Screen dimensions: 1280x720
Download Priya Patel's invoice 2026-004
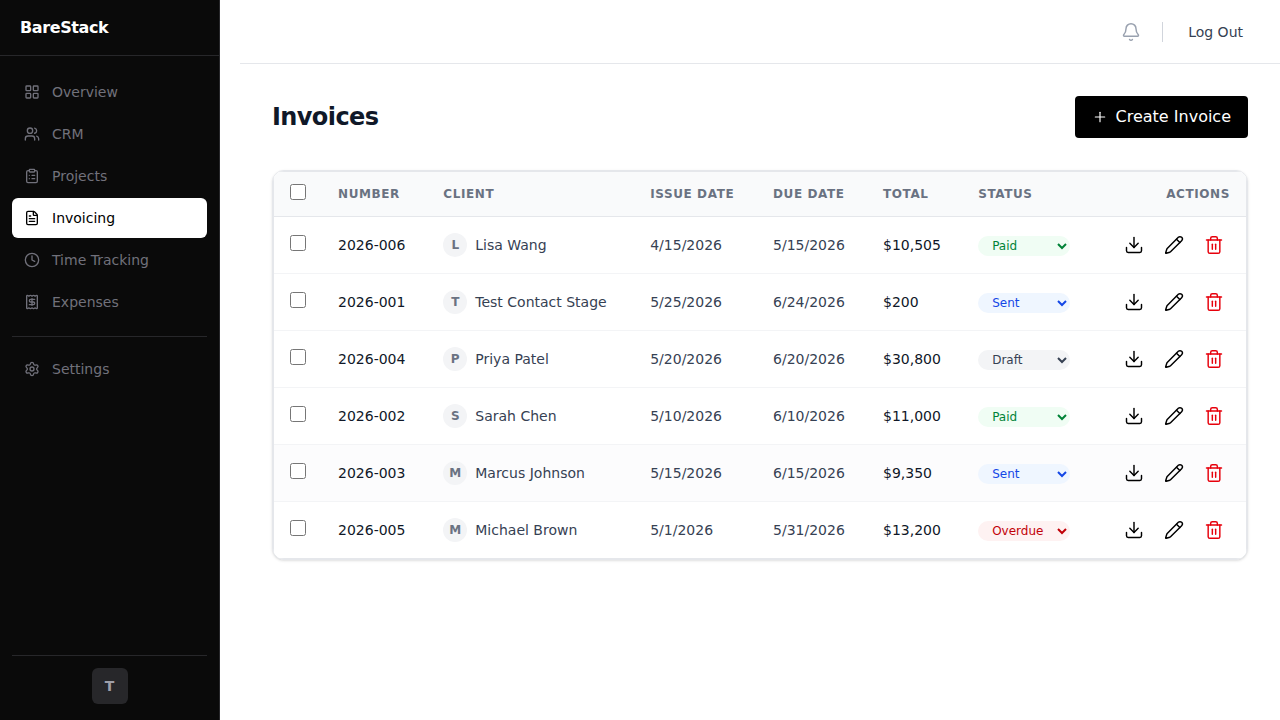coord(1134,359)
